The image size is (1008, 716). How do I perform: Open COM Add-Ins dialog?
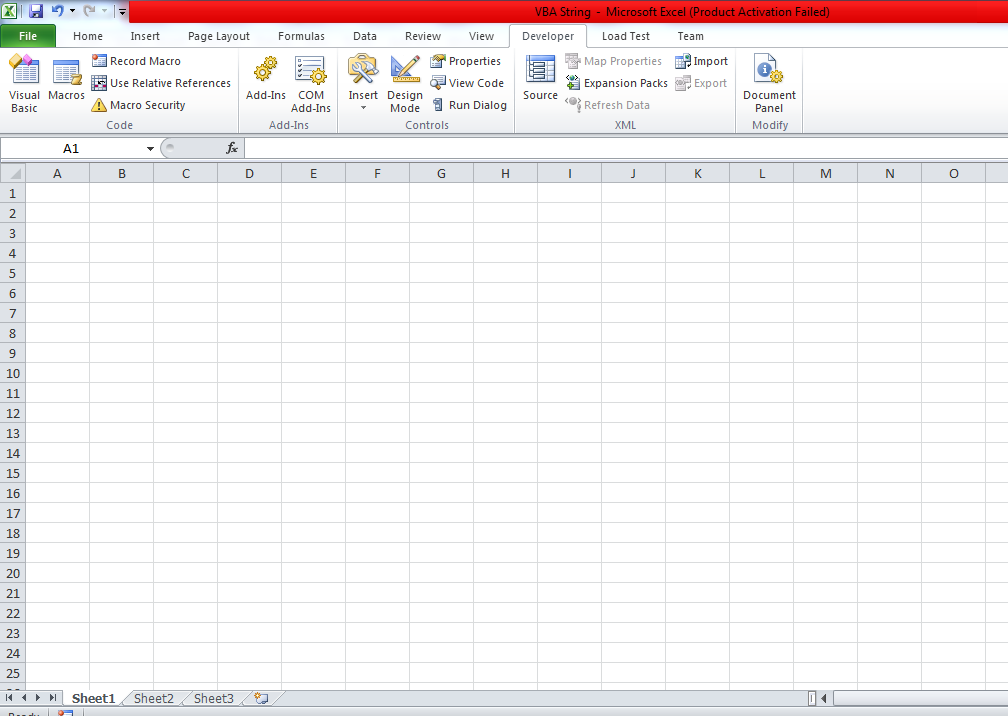(x=310, y=84)
